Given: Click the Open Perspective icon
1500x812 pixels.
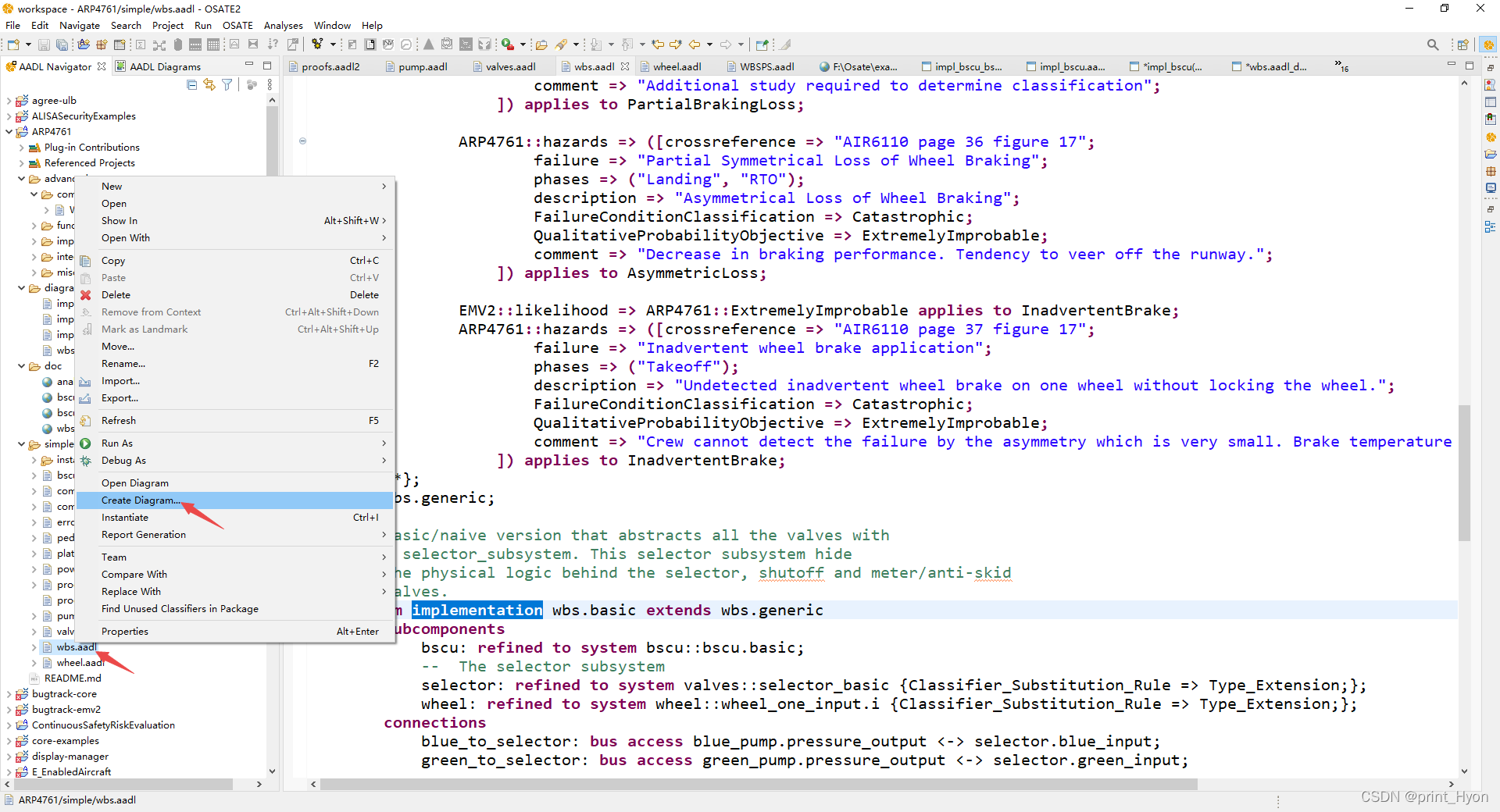Looking at the screenshot, I should tap(1462, 45).
